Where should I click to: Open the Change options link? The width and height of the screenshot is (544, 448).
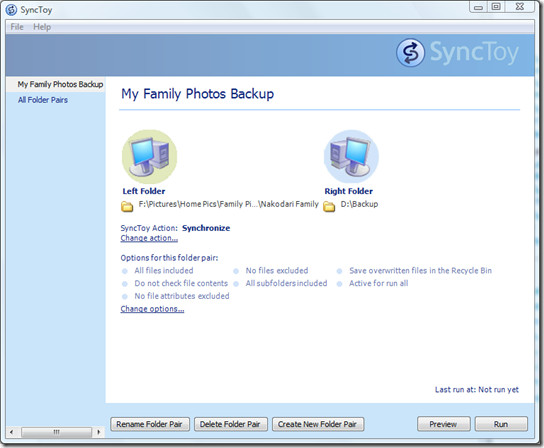coord(152,309)
